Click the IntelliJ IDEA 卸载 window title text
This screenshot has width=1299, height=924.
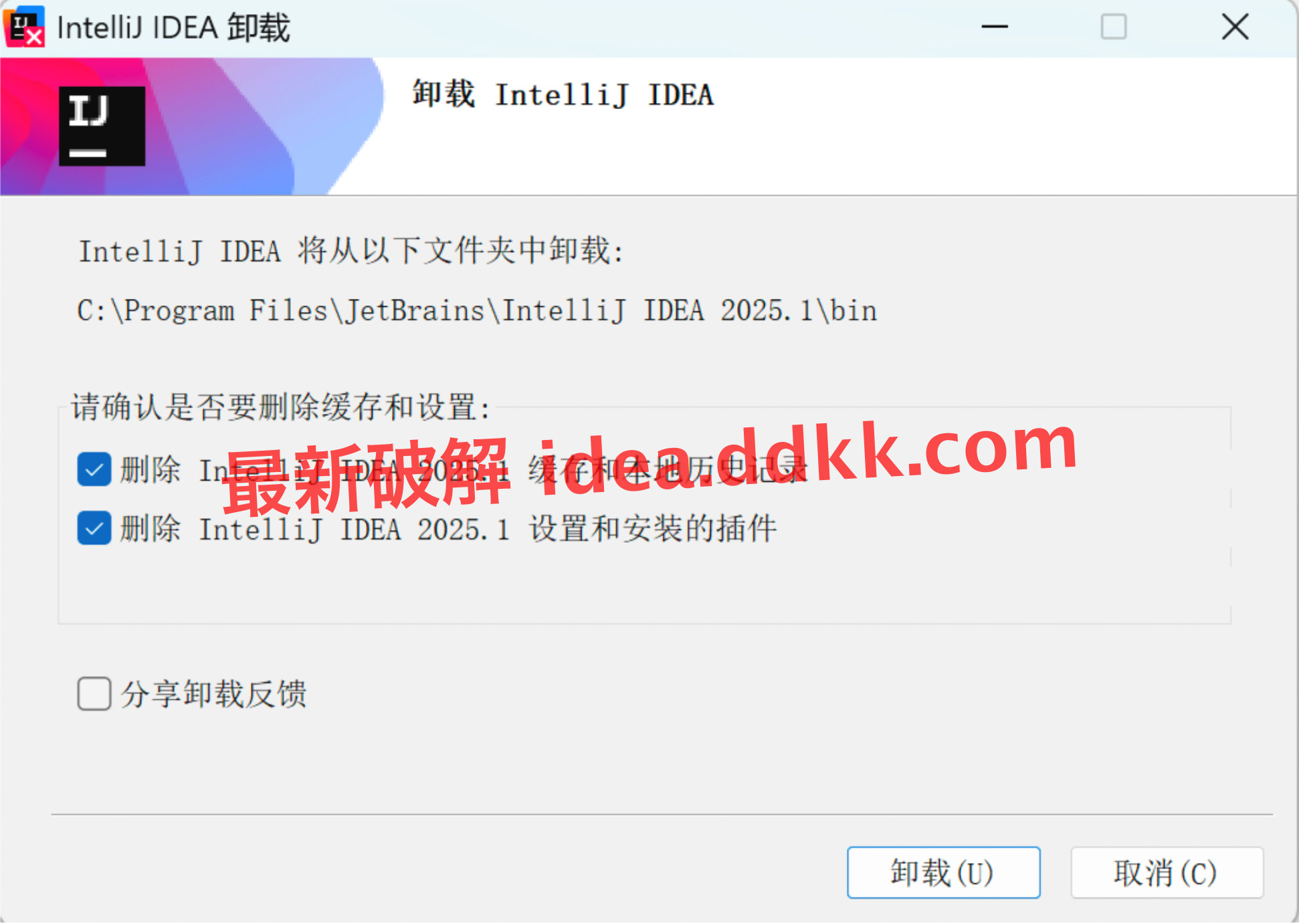[173, 28]
